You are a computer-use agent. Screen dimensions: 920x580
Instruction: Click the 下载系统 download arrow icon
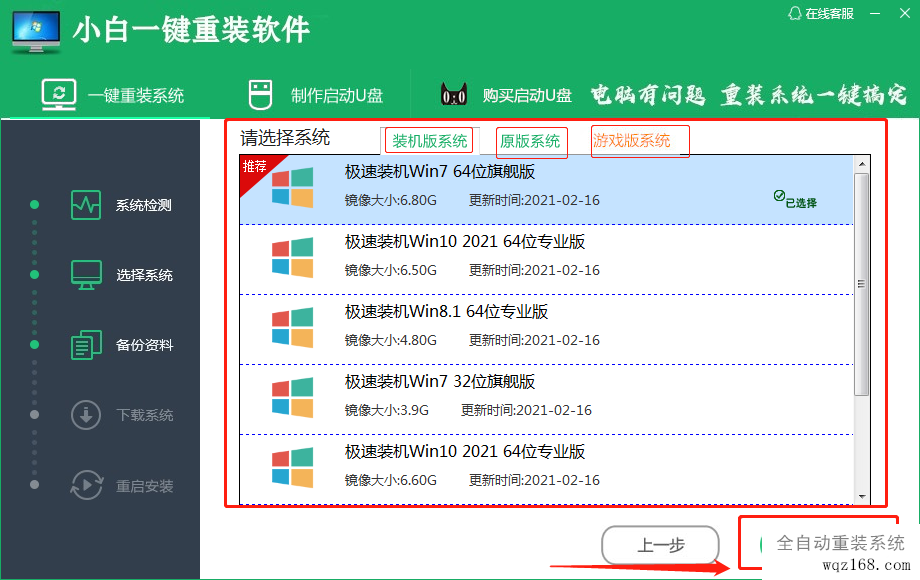tap(86, 415)
